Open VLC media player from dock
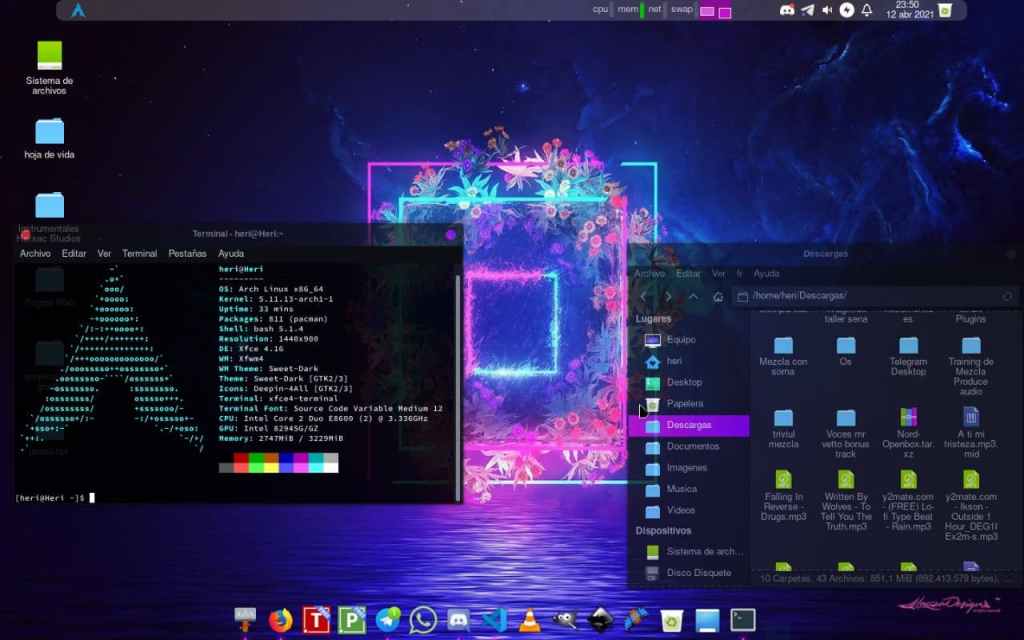The image size is (1024, 640). tap(529, 620)
